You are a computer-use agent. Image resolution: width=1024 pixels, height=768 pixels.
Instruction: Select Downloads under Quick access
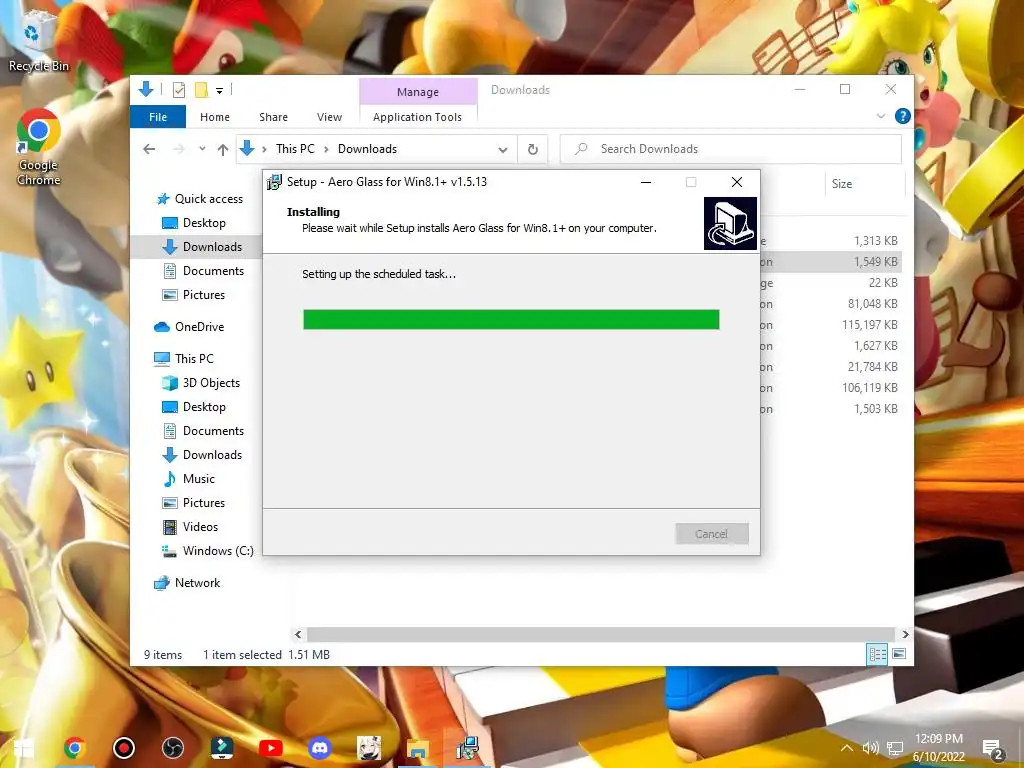(212, 247)
